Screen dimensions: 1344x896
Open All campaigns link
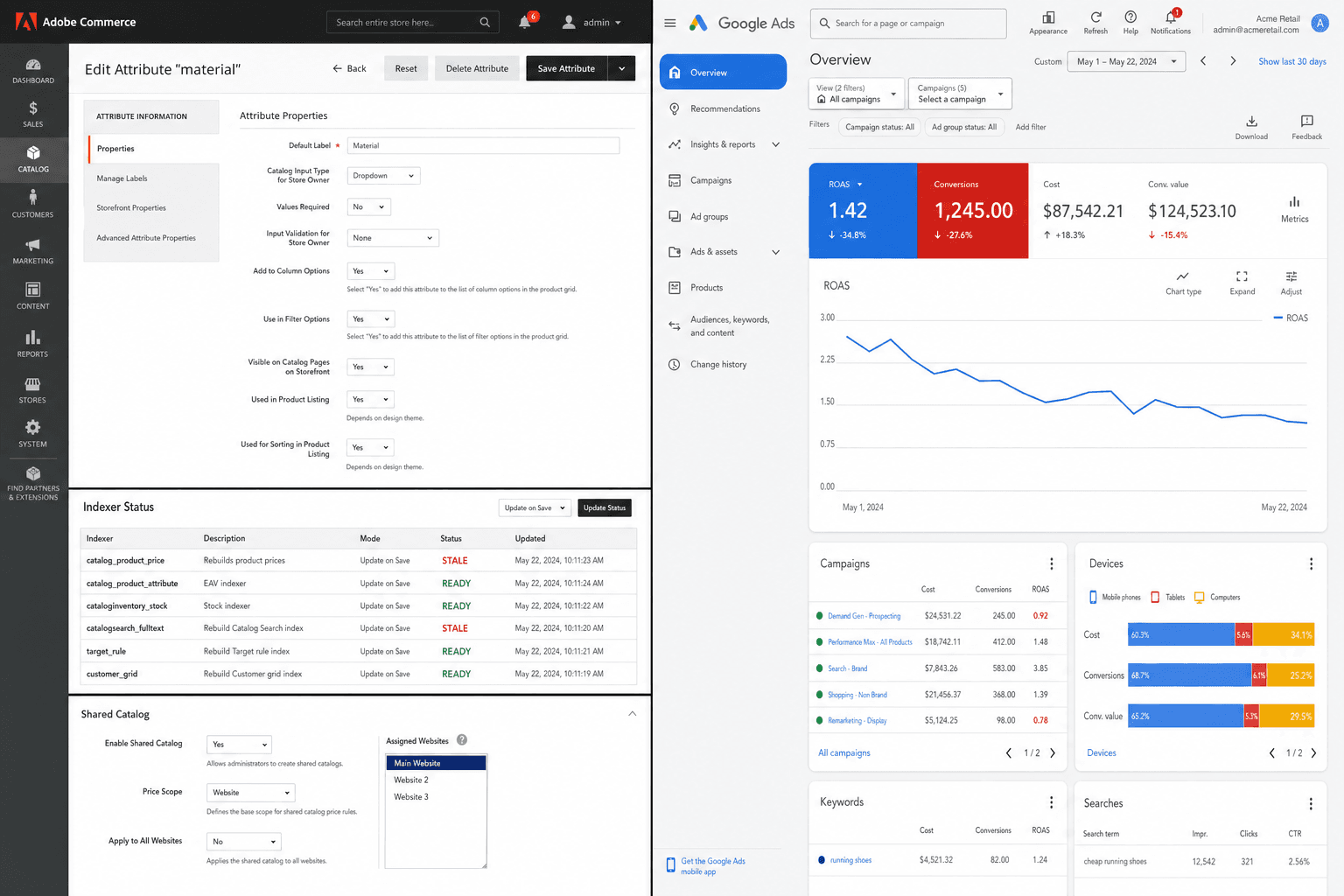pyautogui.click(x=844, y=752)
